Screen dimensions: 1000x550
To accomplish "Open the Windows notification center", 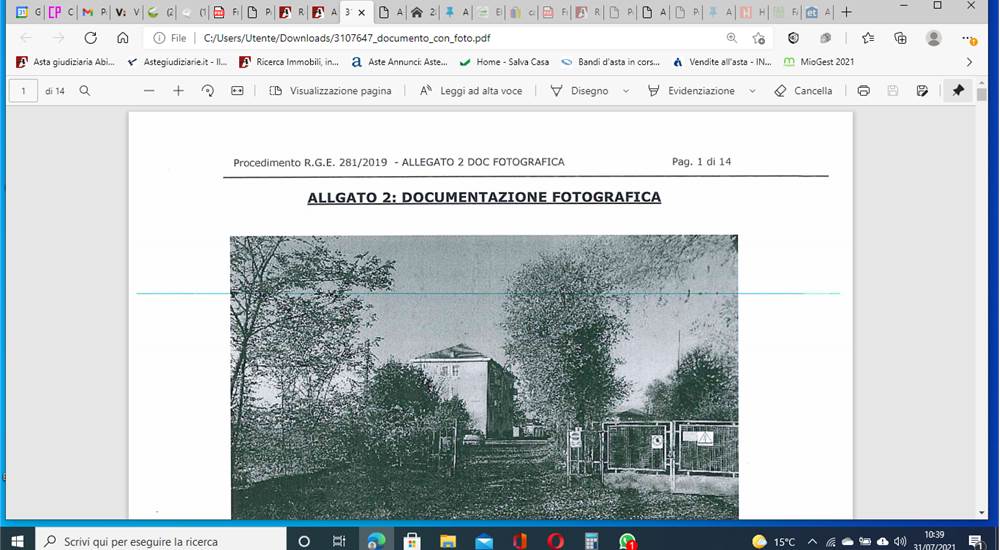I will (975, 541).
